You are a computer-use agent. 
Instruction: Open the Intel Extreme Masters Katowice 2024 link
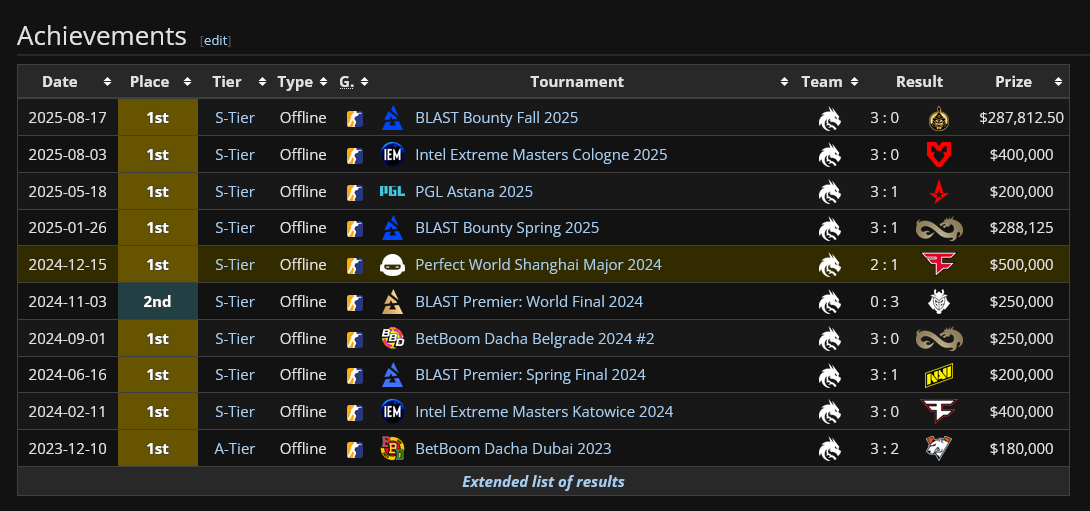click(544, 412)
